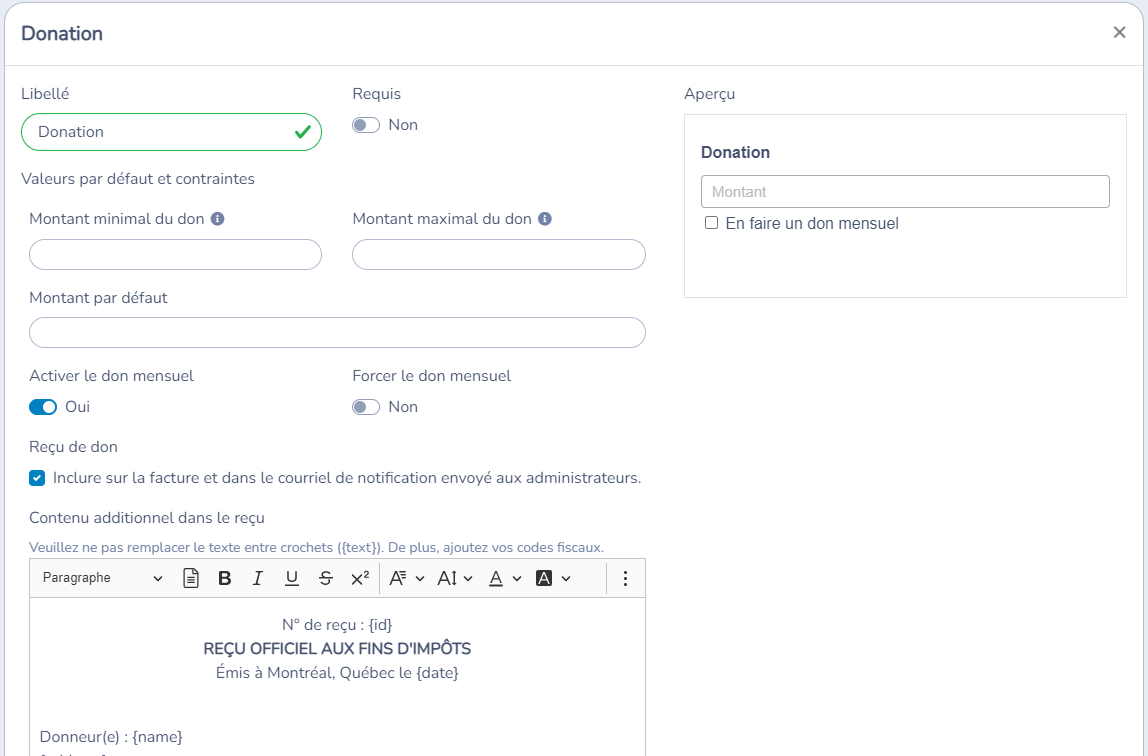Open the font family dropdown
Screen dimensions: 1148x756
click(406, 578)
